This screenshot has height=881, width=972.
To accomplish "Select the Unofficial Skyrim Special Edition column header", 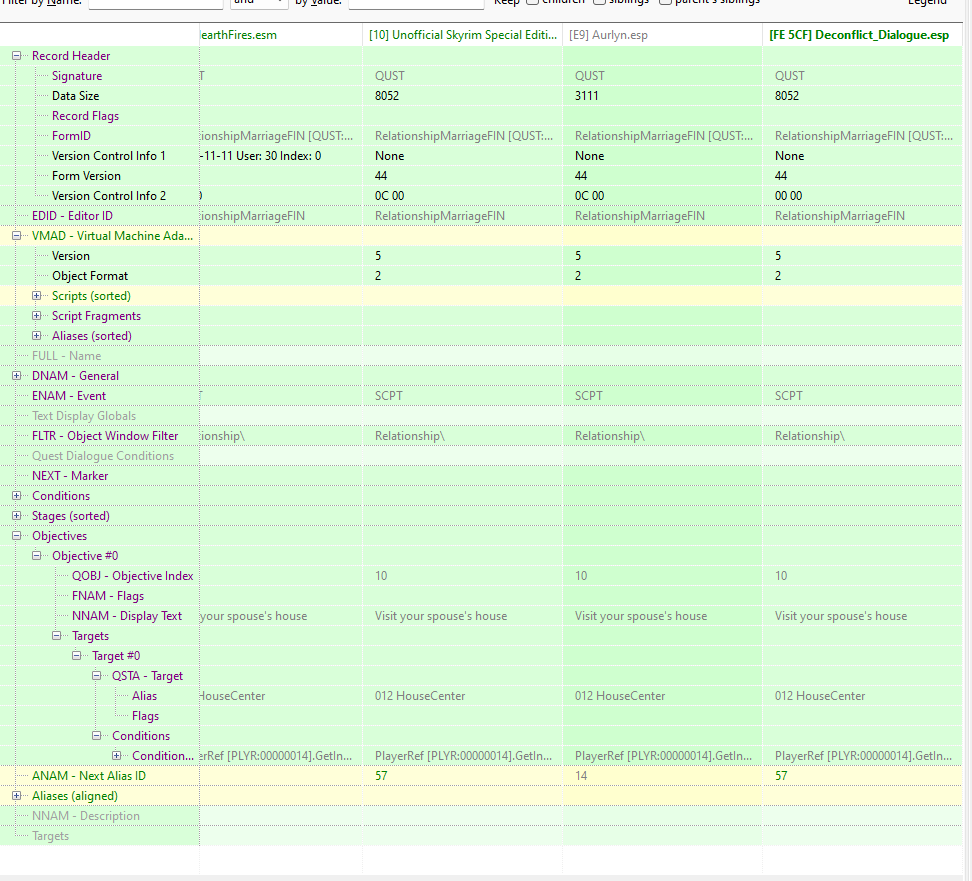I will coord(462,35).
